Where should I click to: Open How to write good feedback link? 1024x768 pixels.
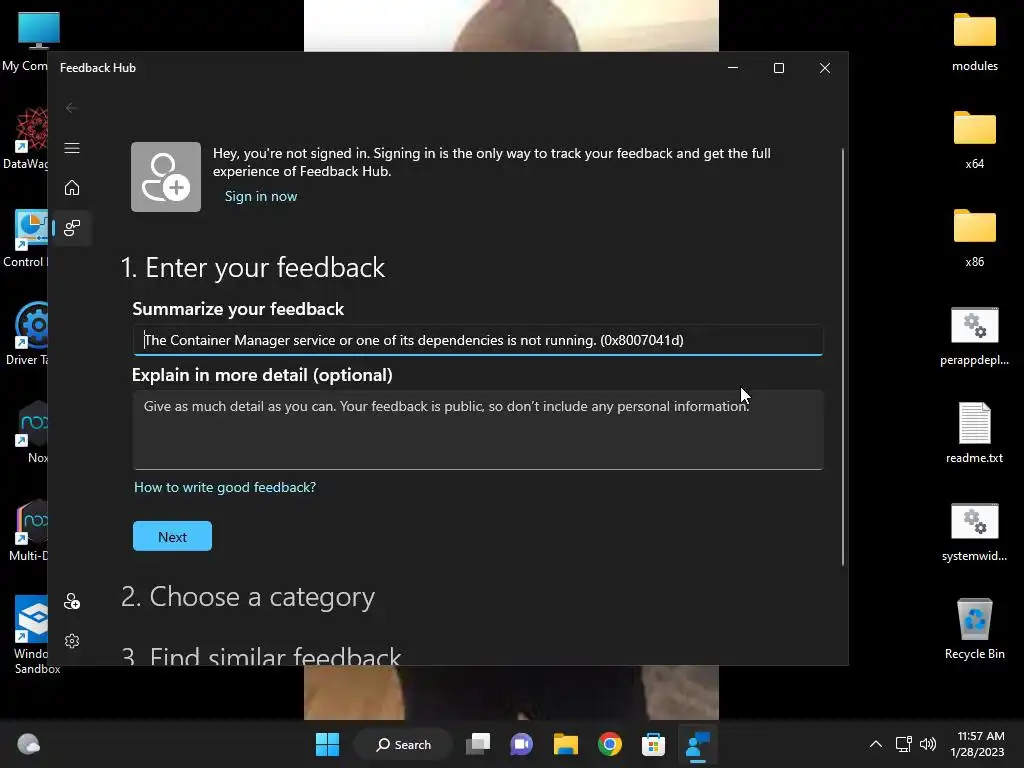coord(225,487)
